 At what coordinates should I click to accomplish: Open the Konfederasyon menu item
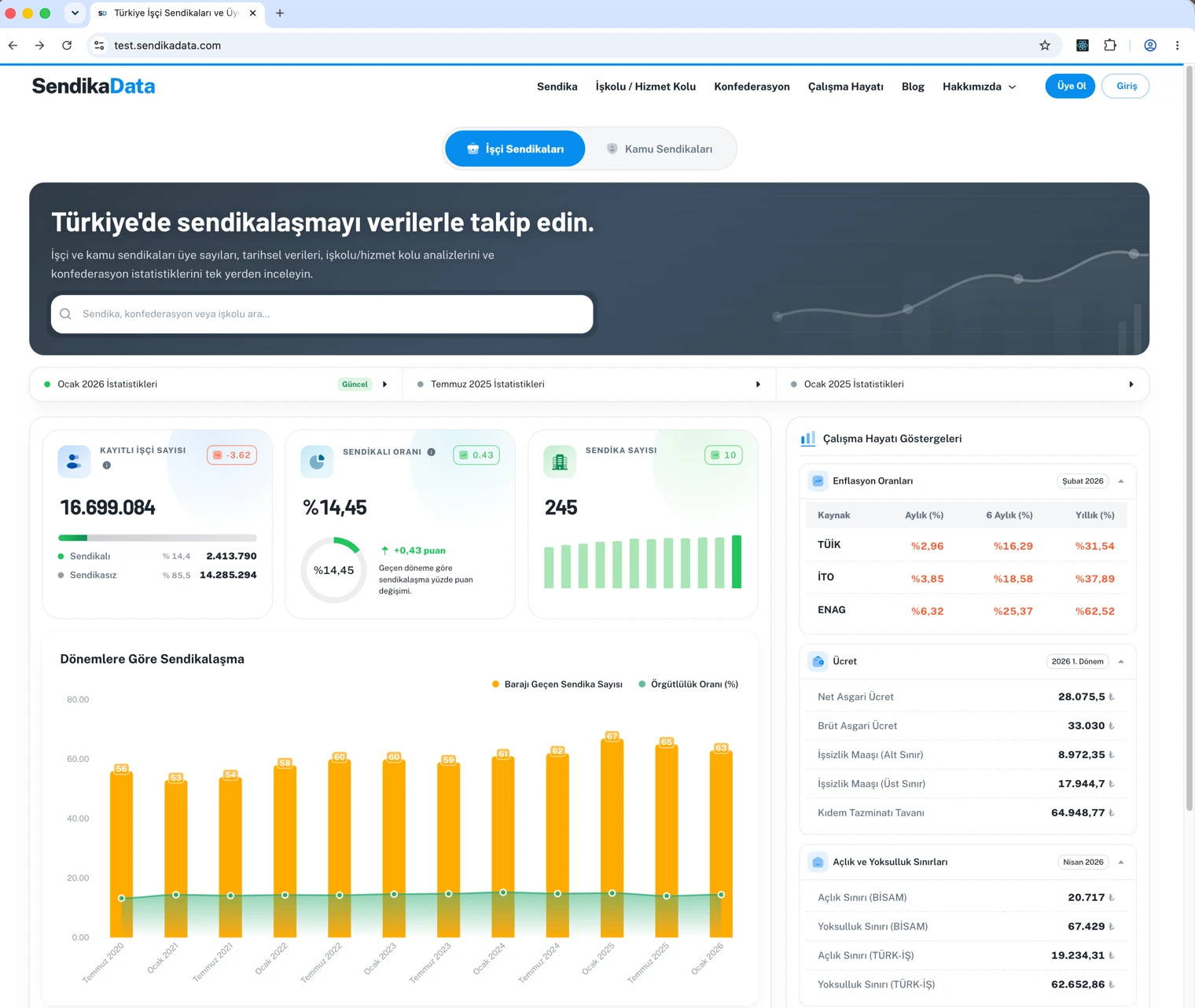click(752, 86)
